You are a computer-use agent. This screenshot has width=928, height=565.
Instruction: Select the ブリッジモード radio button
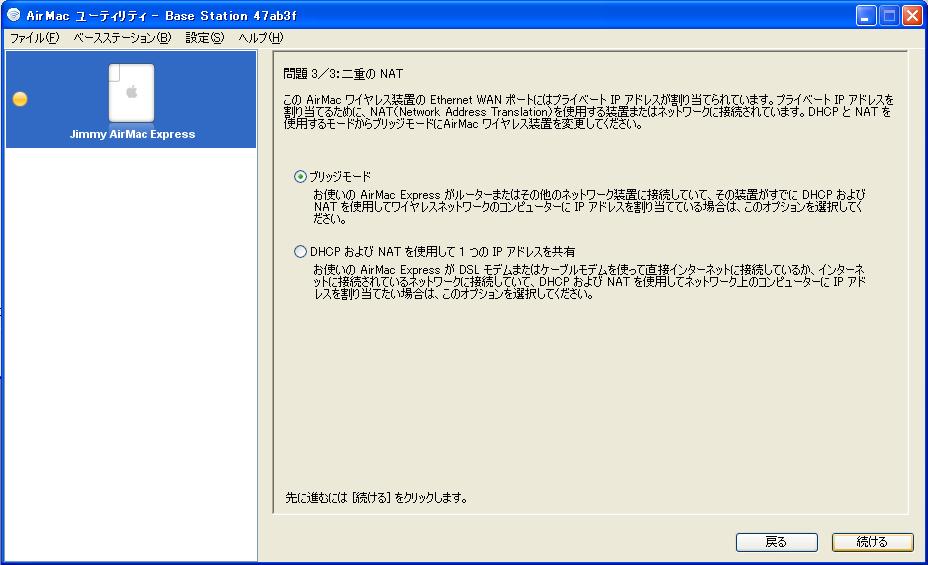301,176
